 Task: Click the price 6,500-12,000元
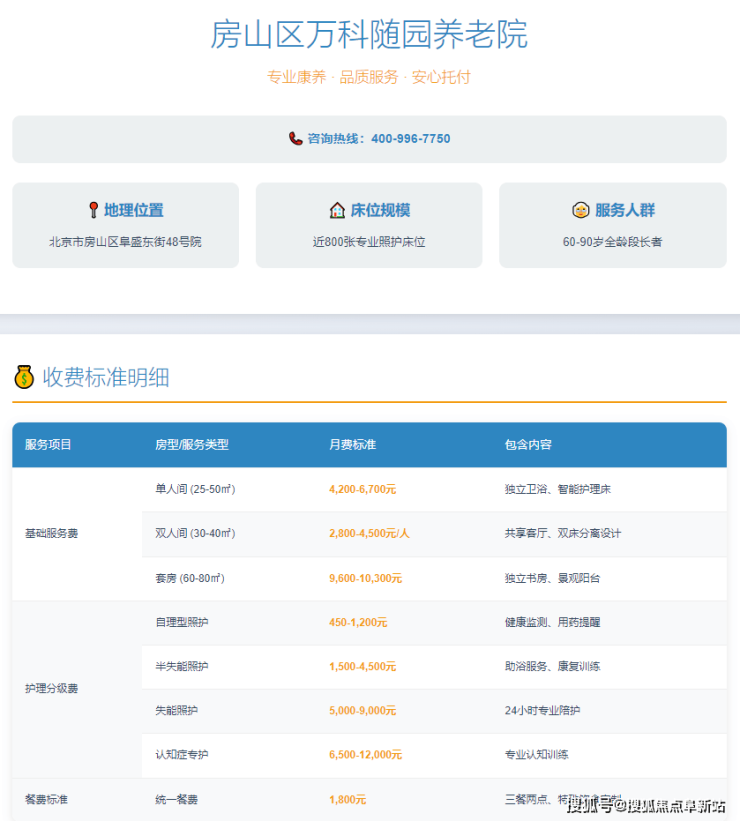pyautogui.click(x=366, y=755)
